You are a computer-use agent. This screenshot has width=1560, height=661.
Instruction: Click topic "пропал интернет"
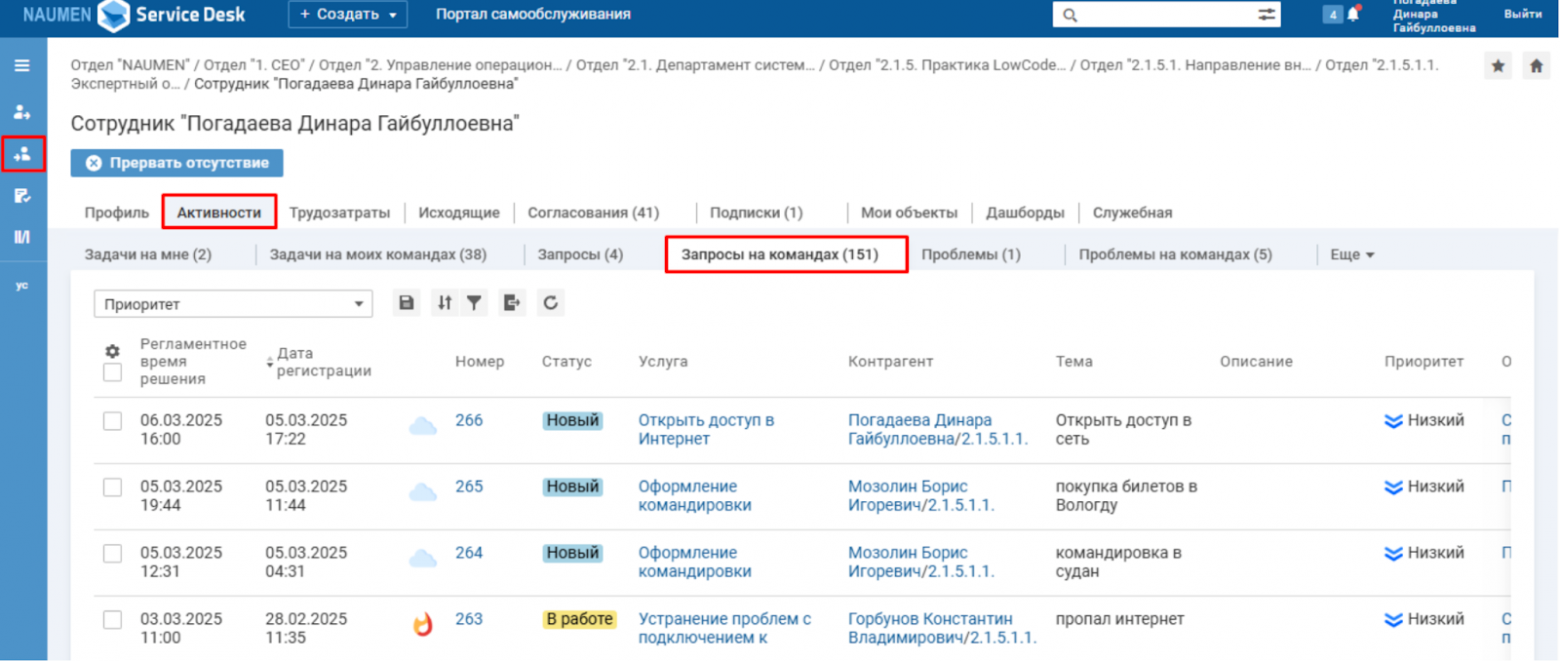click(x=1120, y=620)
